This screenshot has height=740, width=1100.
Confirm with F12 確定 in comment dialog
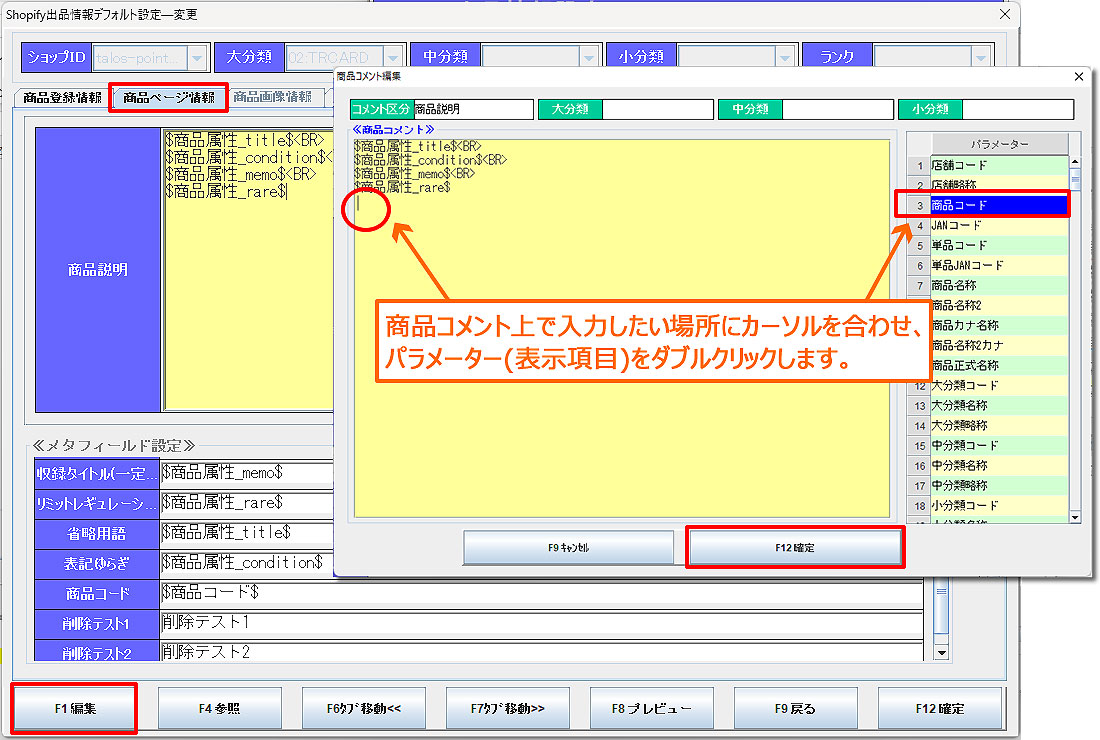coord(794,548)
